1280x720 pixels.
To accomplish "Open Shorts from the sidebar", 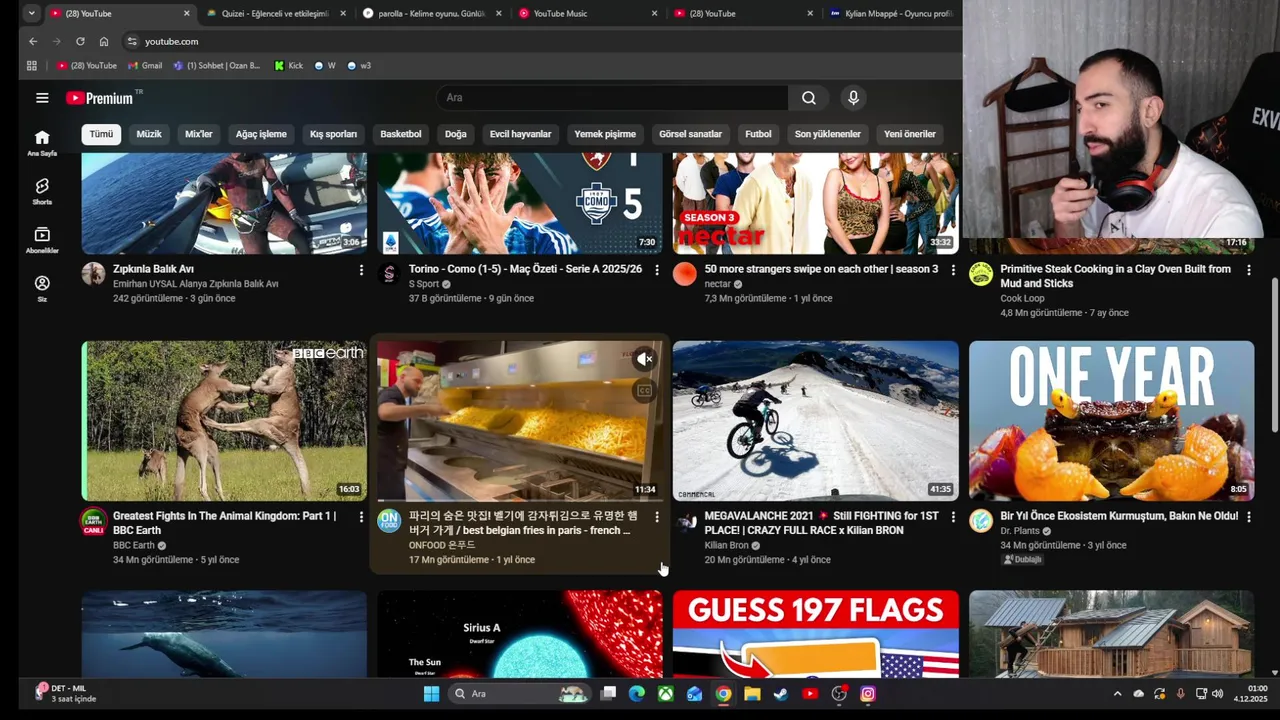I will coord(42,191).
